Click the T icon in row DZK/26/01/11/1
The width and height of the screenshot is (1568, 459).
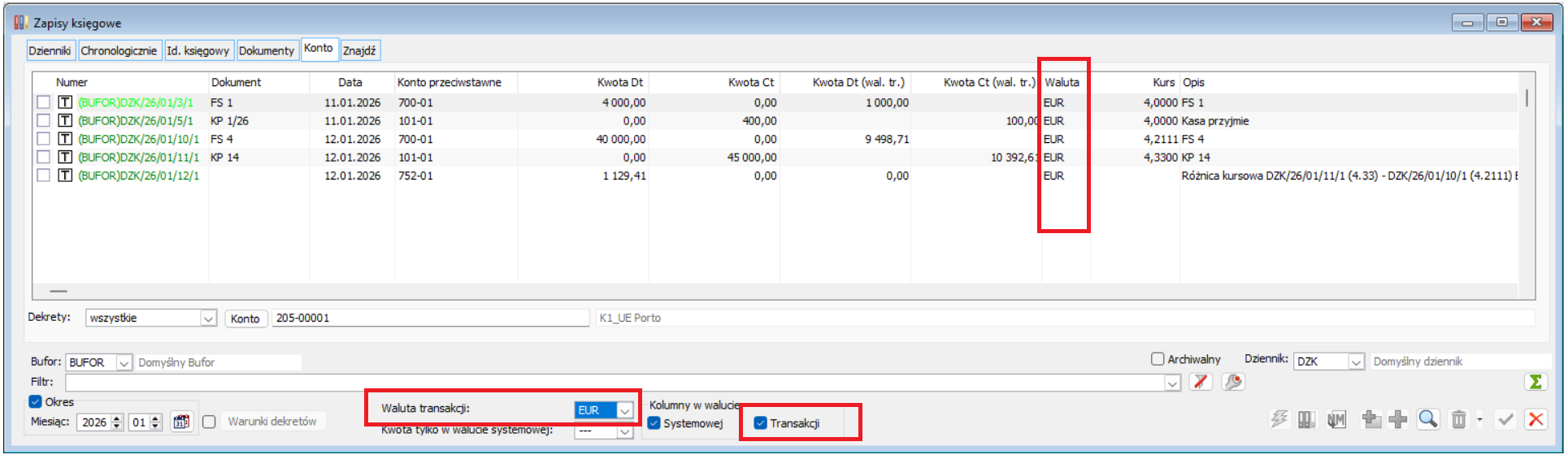[x=65, y=157]
